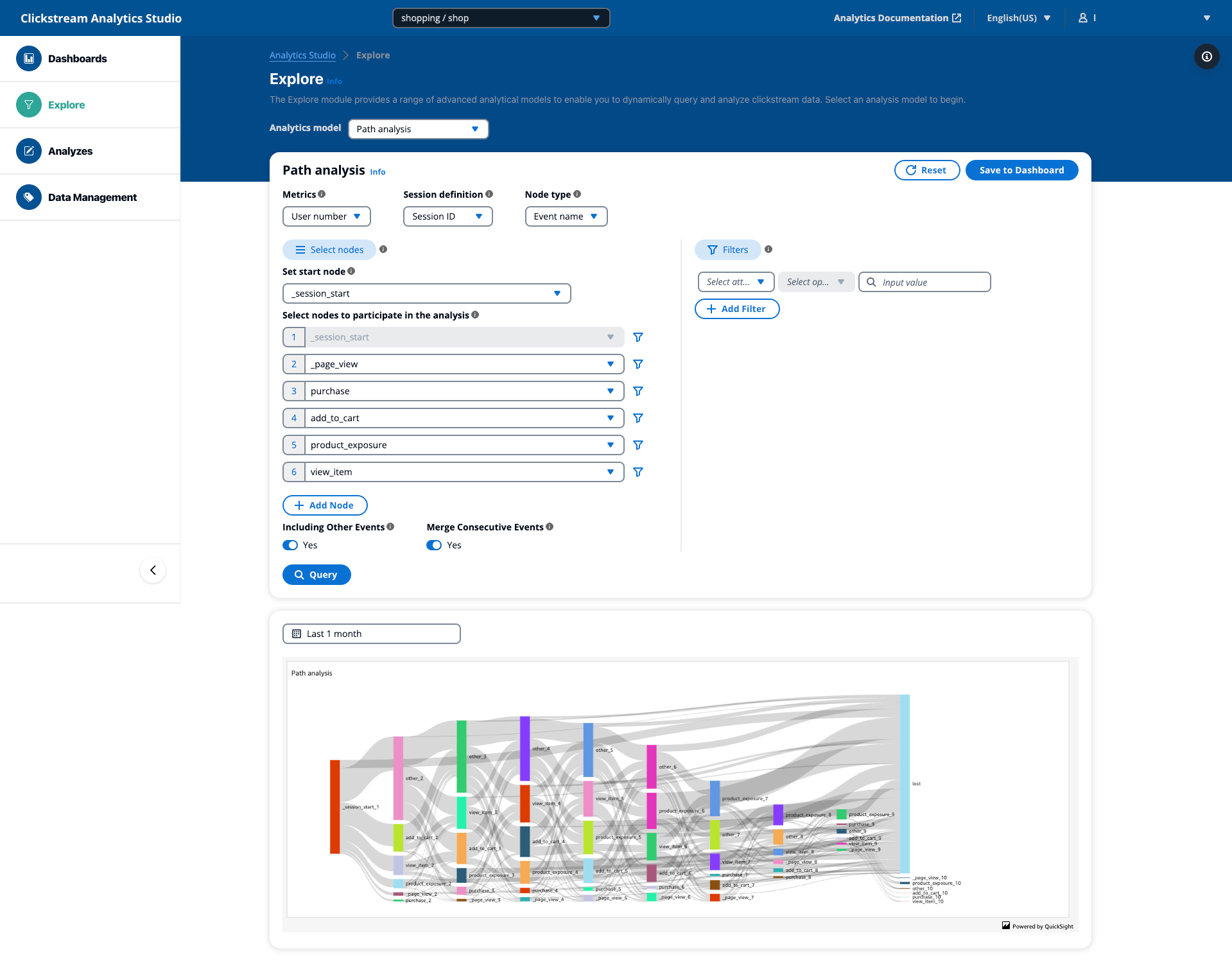
Task: Open the user profile icon in the header
Action: pos(1083,18)
